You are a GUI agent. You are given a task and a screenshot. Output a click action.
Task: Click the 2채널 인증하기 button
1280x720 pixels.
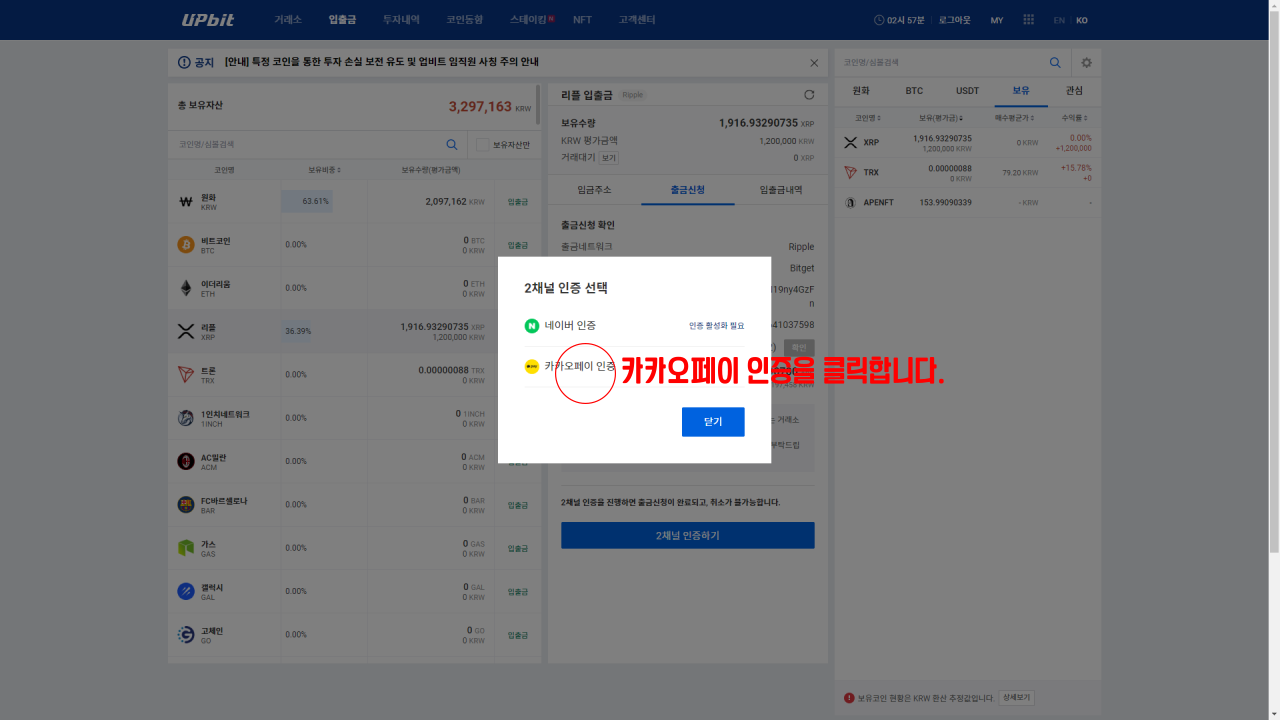(688, 535)
